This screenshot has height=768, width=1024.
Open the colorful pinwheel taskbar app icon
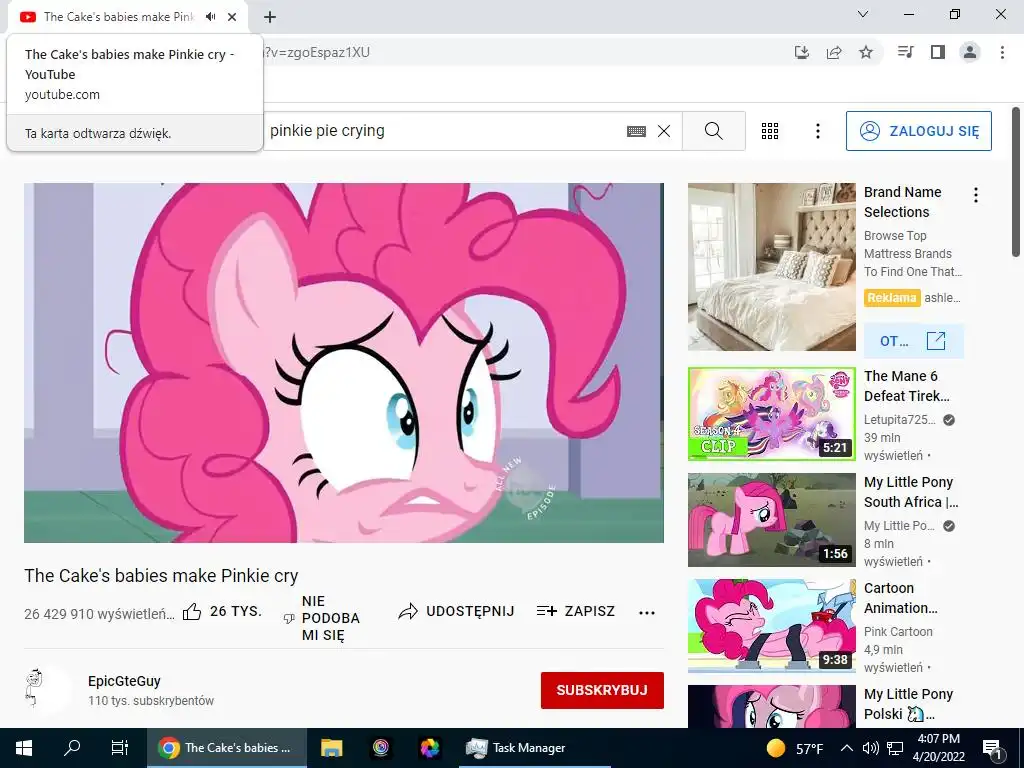point(430,748)
